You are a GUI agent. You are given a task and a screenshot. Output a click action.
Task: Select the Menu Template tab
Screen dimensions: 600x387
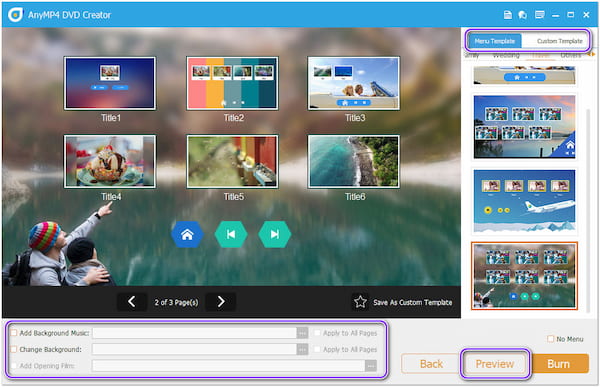pyautogui.click(x=494, y=41)
